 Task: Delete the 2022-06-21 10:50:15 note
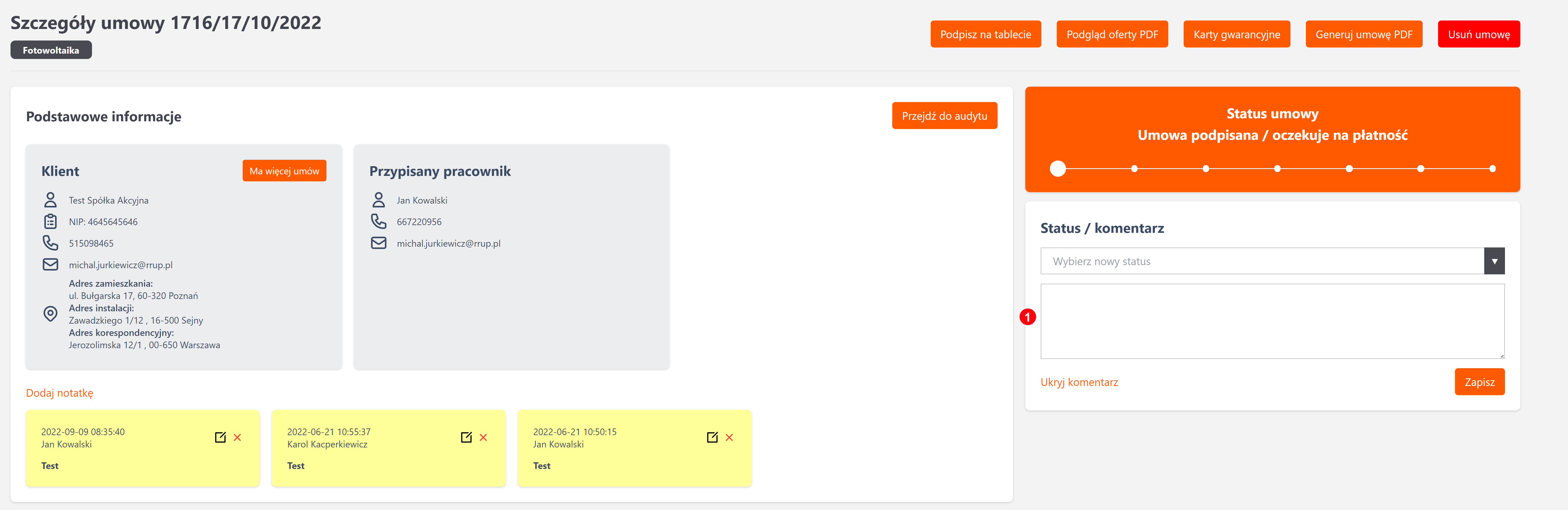pos(729,437)
